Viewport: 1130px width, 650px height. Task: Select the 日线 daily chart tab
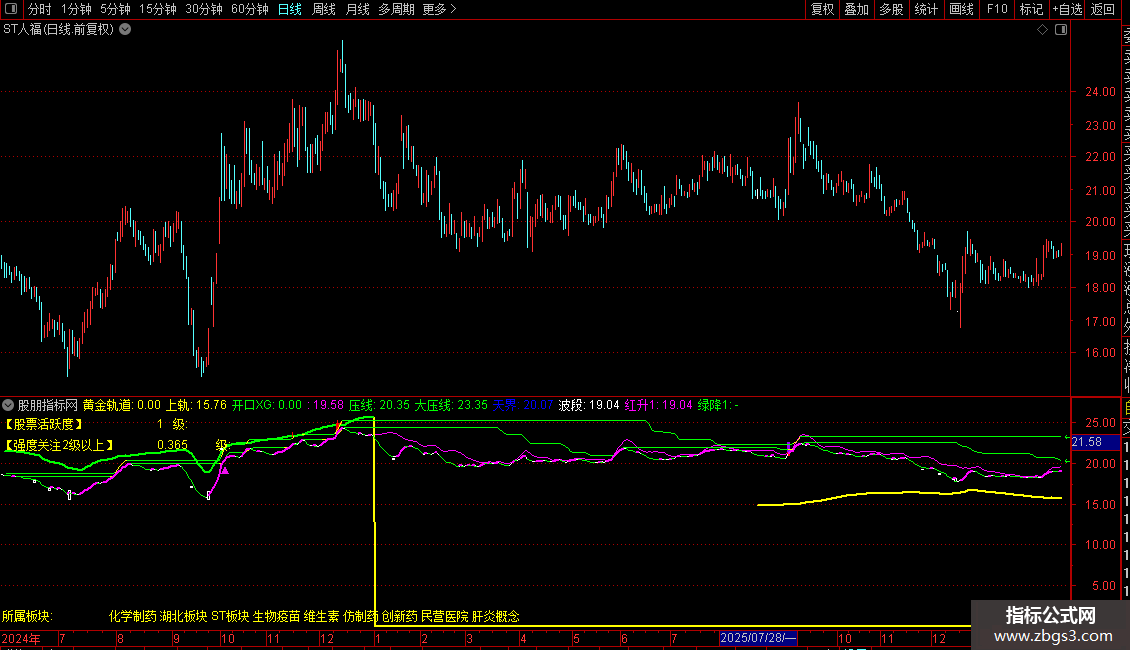(x=290, y=9)
